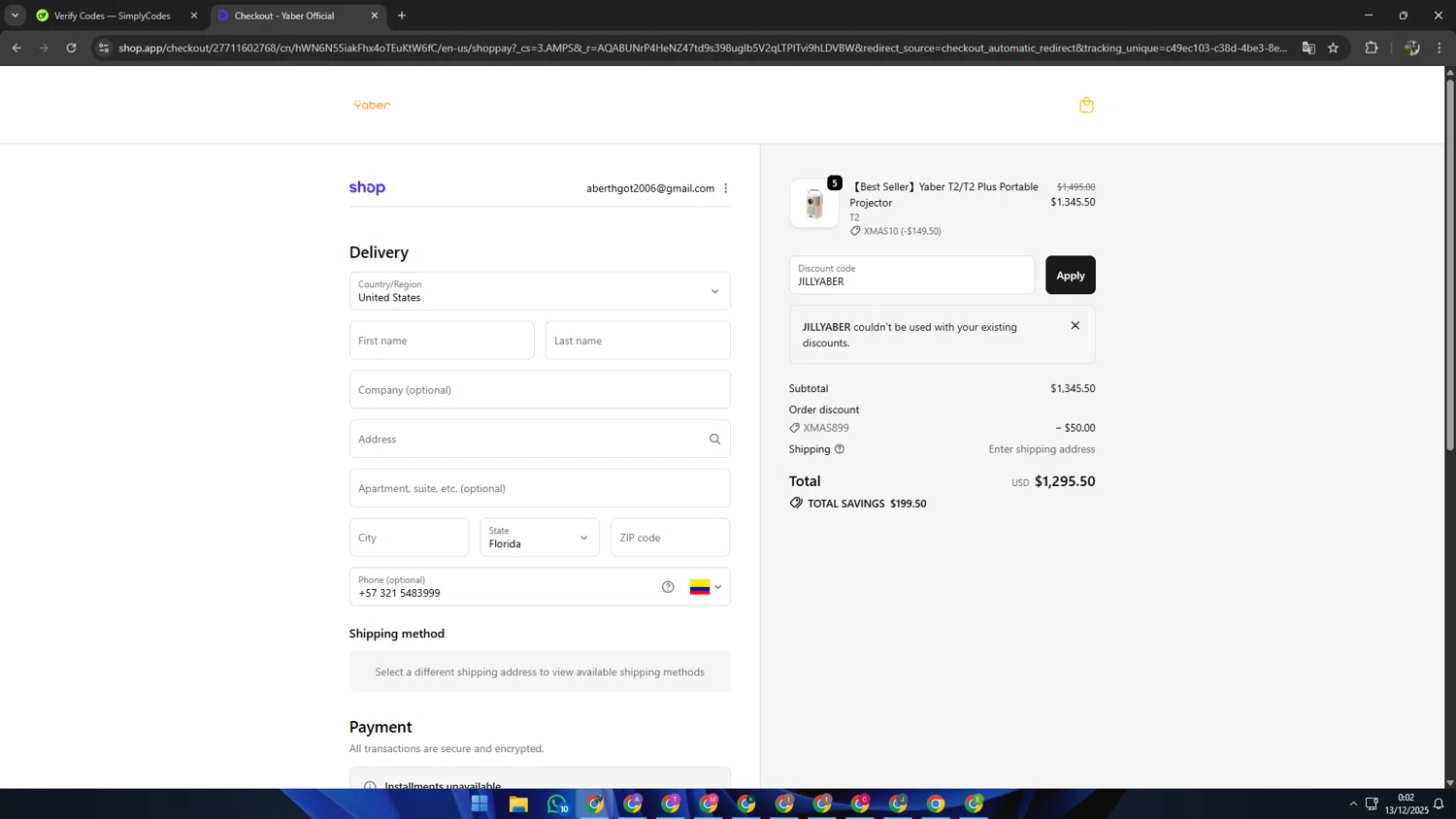Click the Shop logo
Image resolution: width=1456 pixels, height=819 pixels.
coord(367,187)
